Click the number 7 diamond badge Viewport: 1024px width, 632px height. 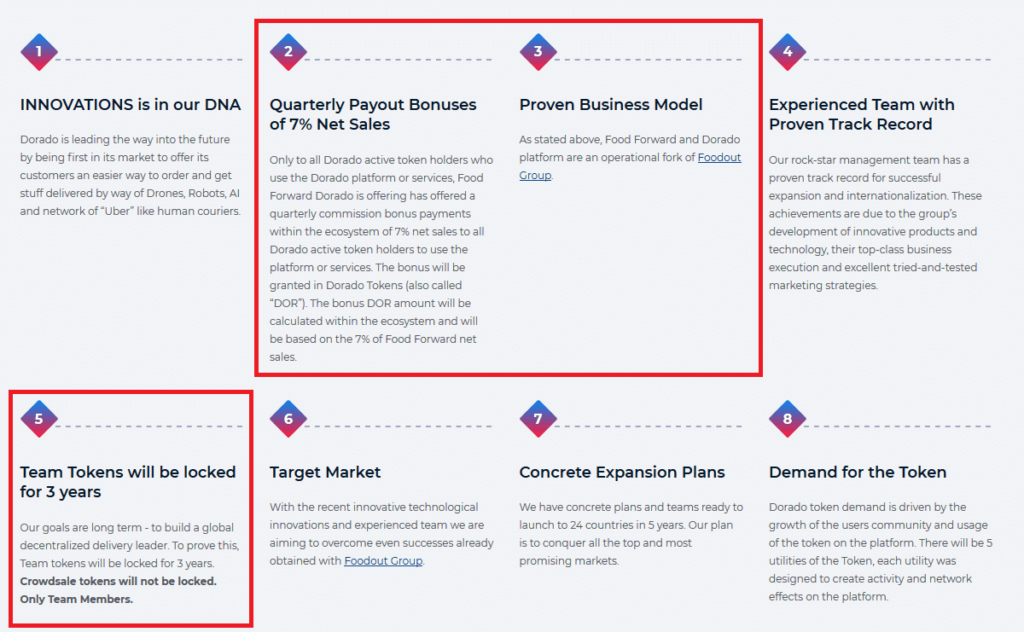(538, 419)
